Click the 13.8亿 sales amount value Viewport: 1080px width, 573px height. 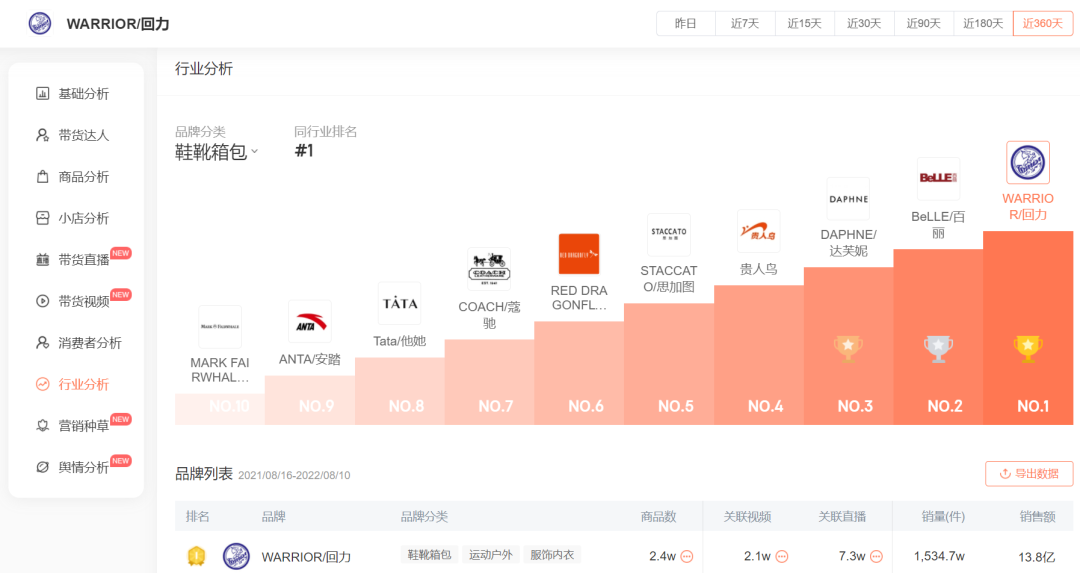[x=1037, y=557]
